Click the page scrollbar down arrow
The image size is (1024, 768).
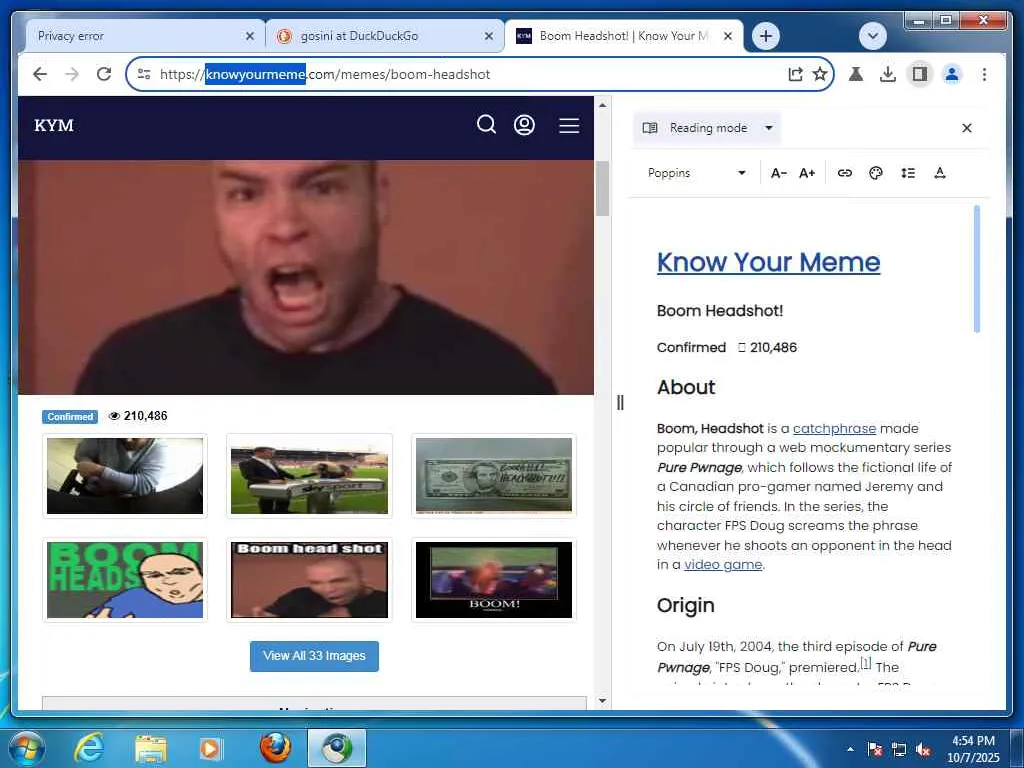602,701
